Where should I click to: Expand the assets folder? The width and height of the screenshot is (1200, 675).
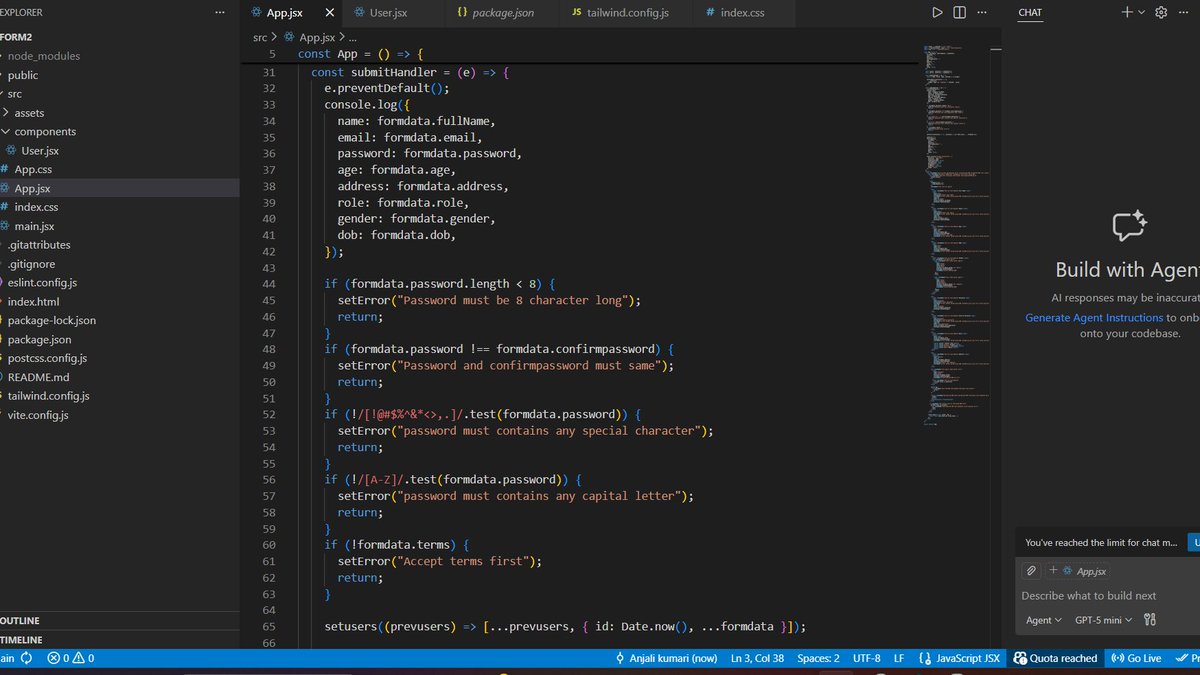(x=29, y=113)
